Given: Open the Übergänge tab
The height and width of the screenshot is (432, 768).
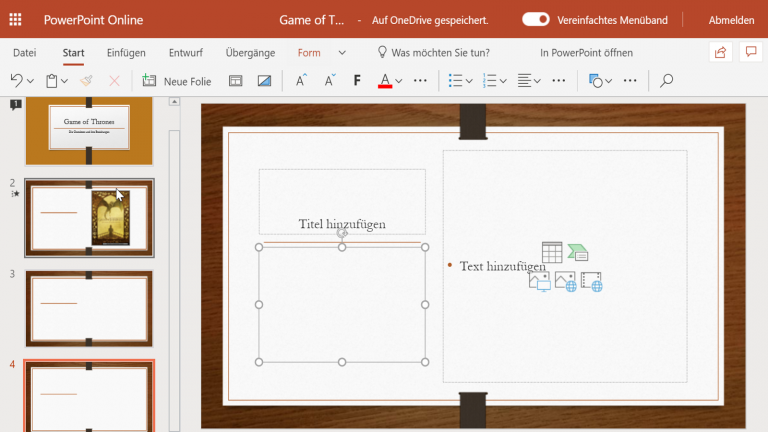Looking at the screenshot, I should coord(250,53).
